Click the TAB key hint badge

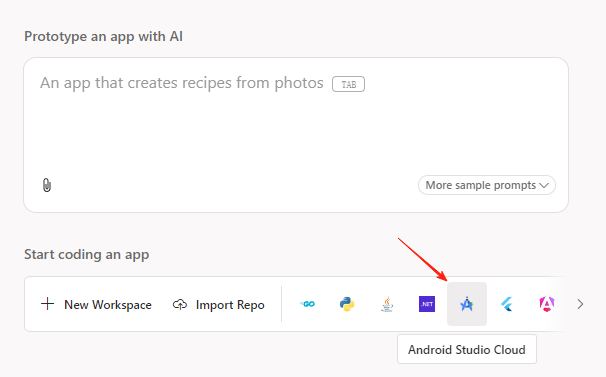click(x=349, y=84)
